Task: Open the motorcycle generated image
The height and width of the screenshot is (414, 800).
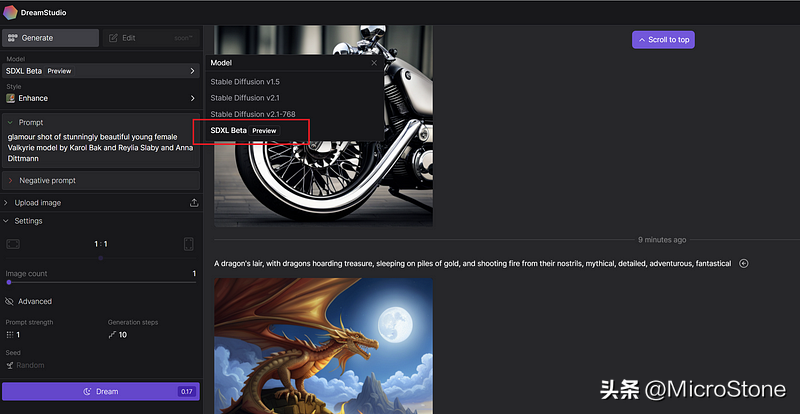Action: 323,126
